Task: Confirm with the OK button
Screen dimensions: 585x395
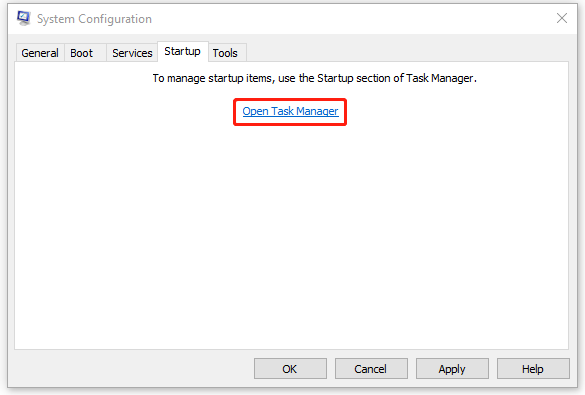Action: (x=290, y=369)
